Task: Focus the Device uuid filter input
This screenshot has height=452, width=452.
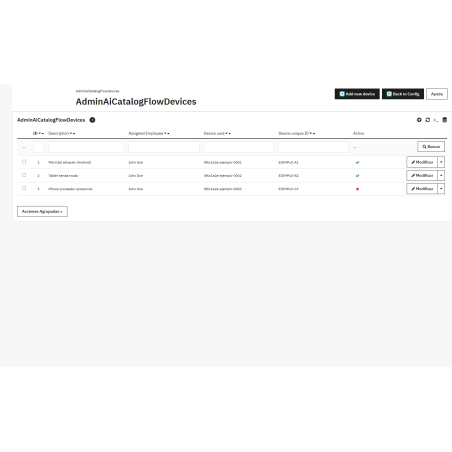Action: 239,147
